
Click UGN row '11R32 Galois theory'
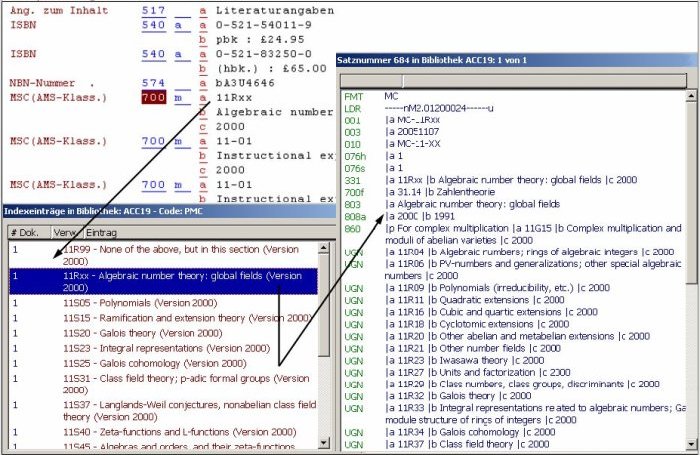tap(513, 396)
